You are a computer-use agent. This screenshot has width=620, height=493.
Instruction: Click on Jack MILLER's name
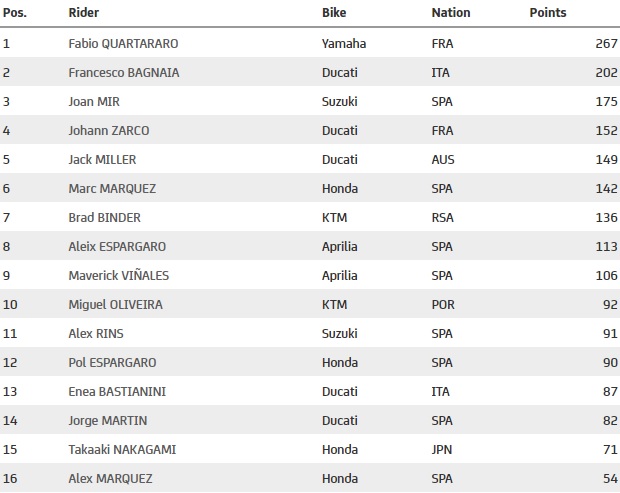102,160
